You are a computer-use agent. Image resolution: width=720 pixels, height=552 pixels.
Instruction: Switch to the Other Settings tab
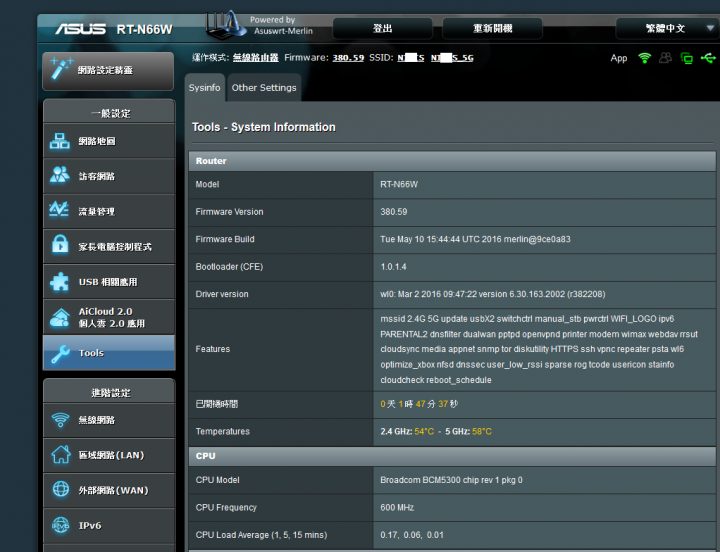(x=264, y=88)
